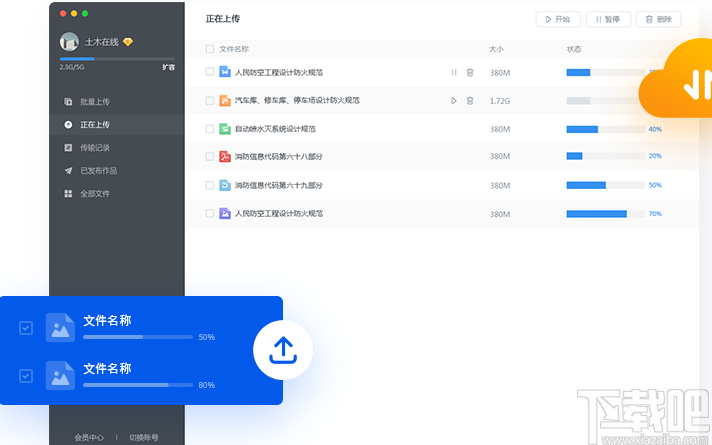Click image file icon of 80% card
712x445 pixels.
(x=60, y=376)
